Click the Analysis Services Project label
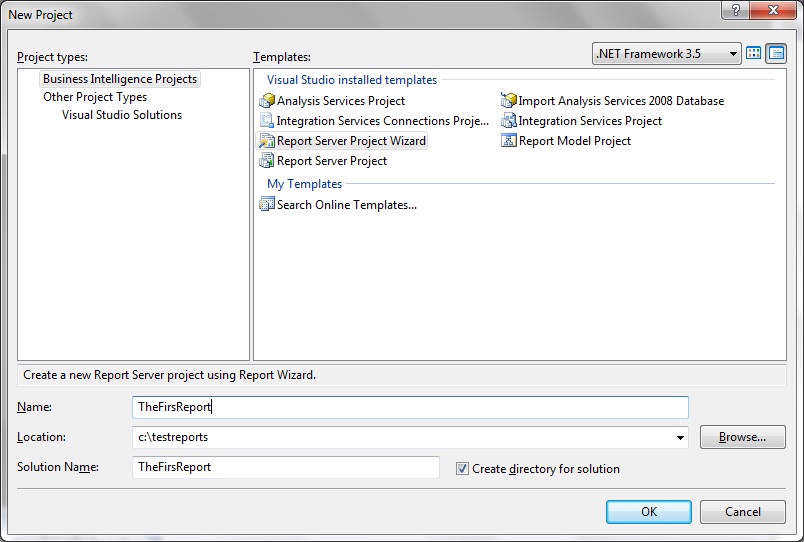 pos(341,101)
